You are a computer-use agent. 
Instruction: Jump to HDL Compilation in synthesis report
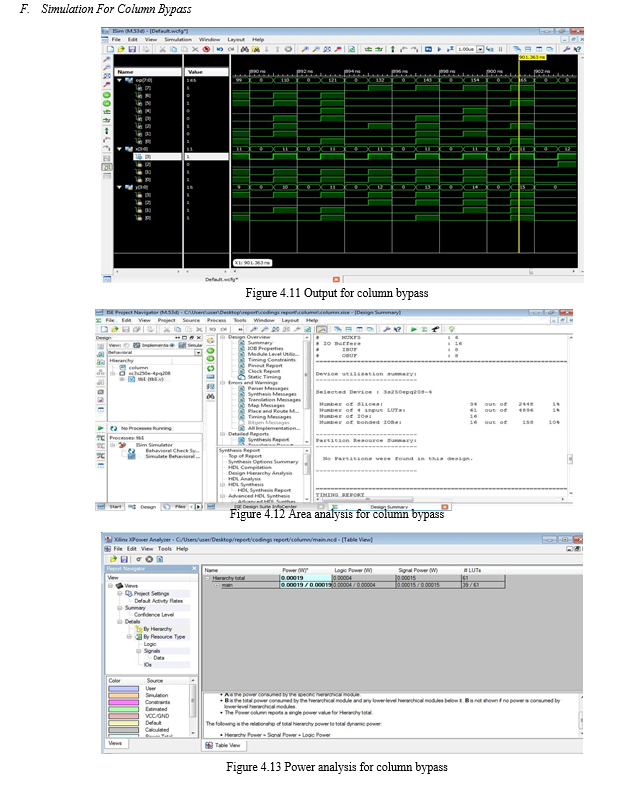point(249,468)
